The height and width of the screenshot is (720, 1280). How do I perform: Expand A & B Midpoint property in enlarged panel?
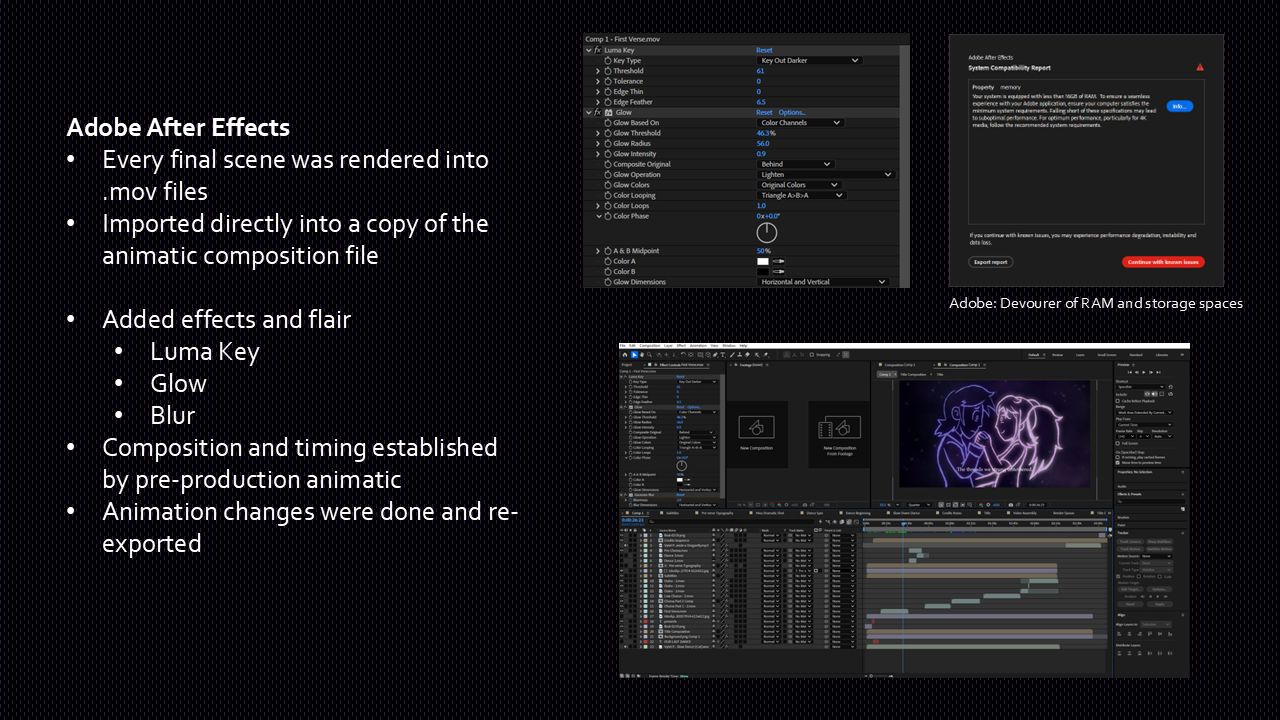point(598,251)
